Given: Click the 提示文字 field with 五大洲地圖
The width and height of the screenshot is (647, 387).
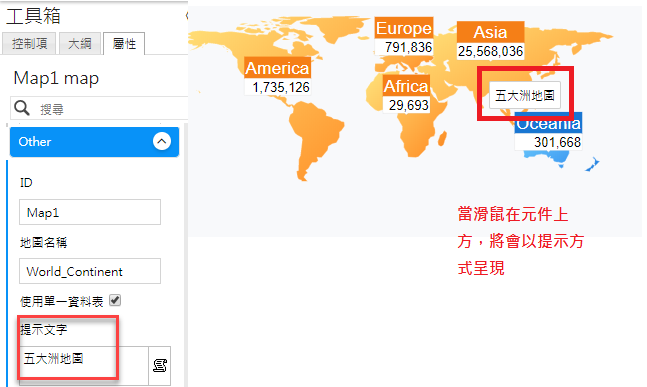Looking at the screenshot, I should coord(84,365).
